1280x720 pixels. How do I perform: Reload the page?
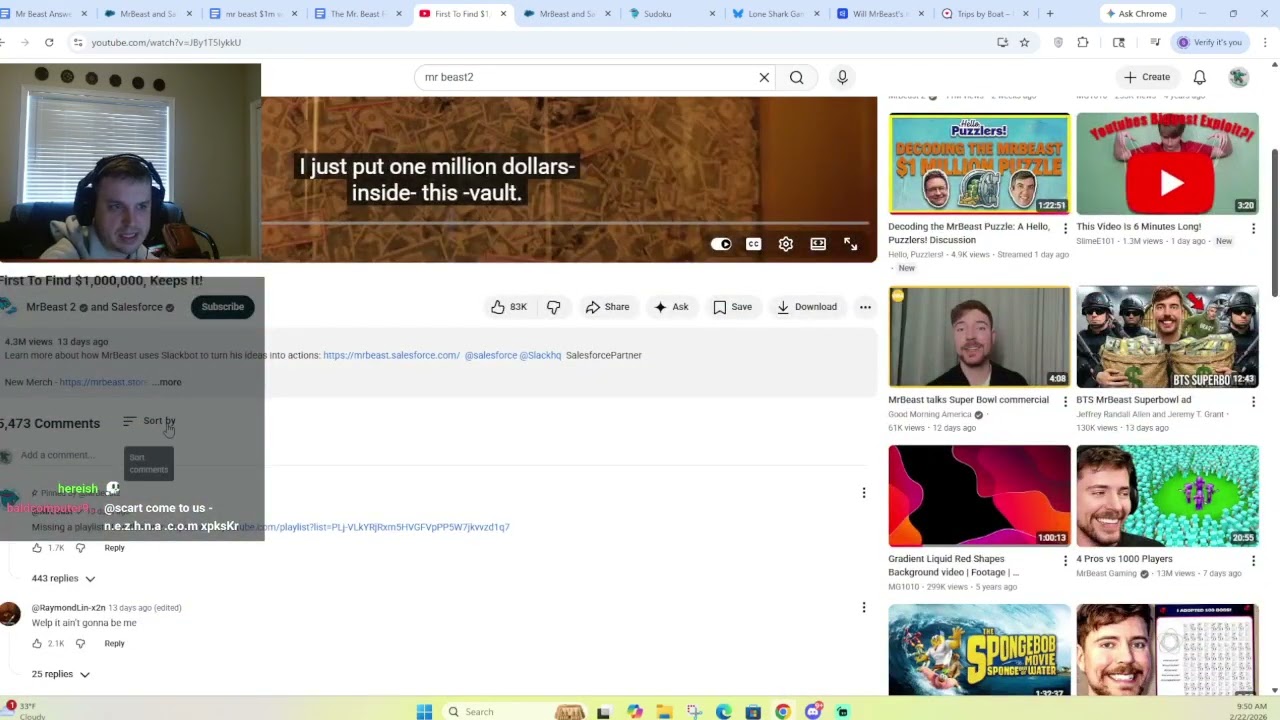tap(49, 42)
